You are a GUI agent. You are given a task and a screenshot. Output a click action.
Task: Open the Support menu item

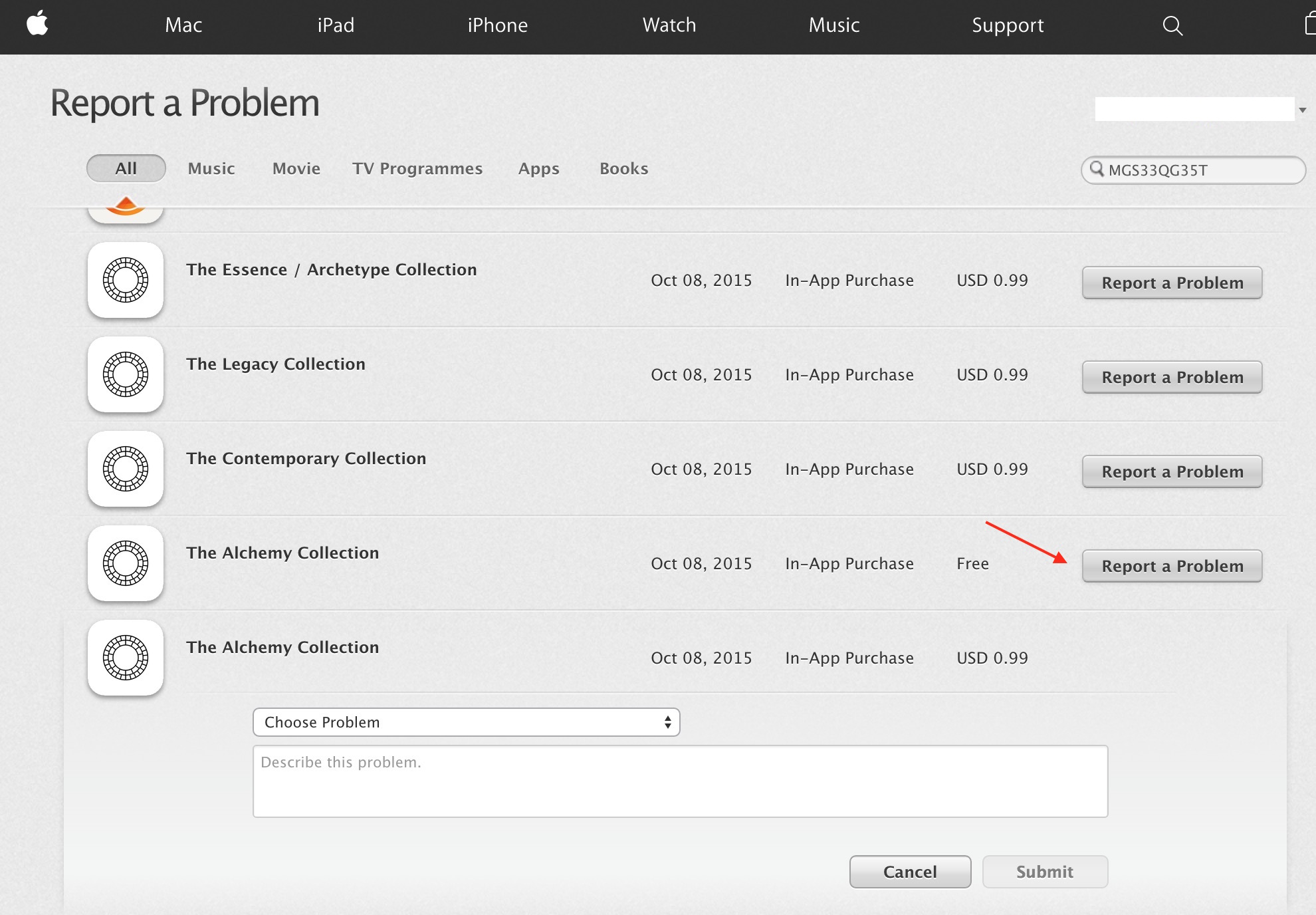[x=1007, y=25]
